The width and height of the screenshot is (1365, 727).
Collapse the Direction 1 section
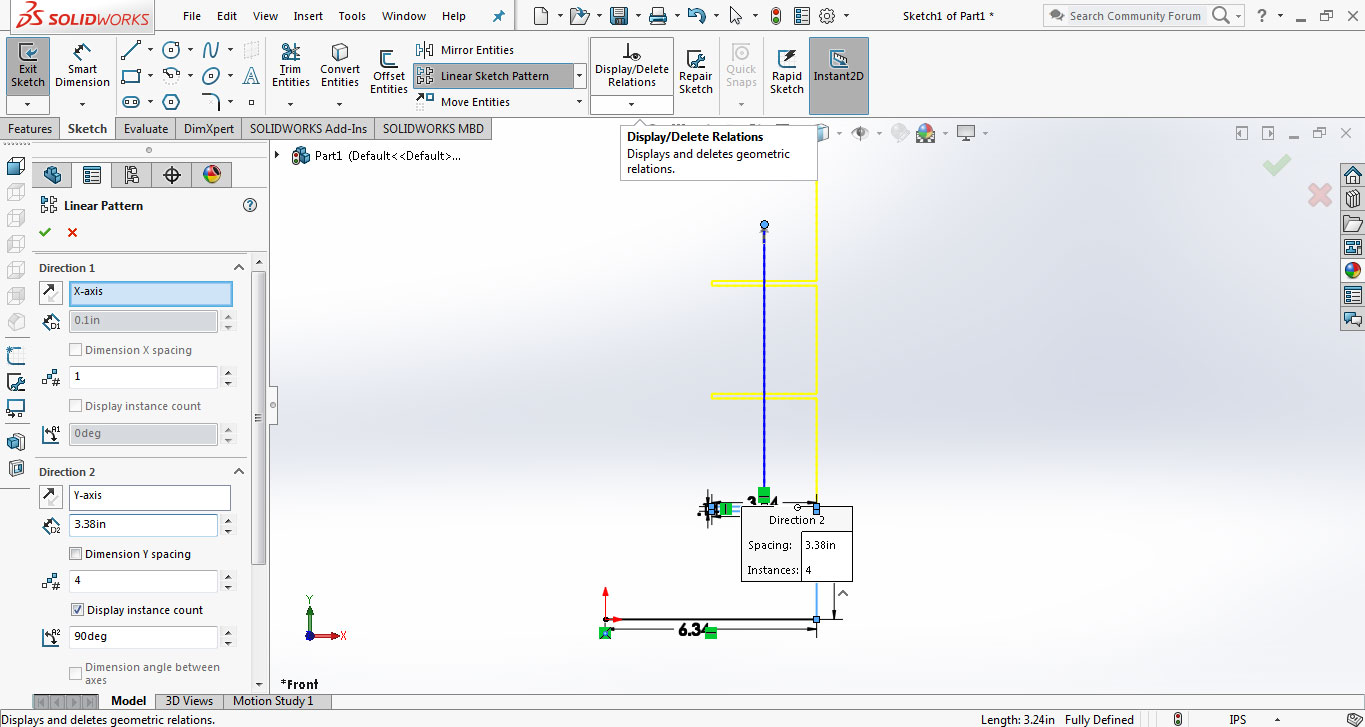coord(239,268)
